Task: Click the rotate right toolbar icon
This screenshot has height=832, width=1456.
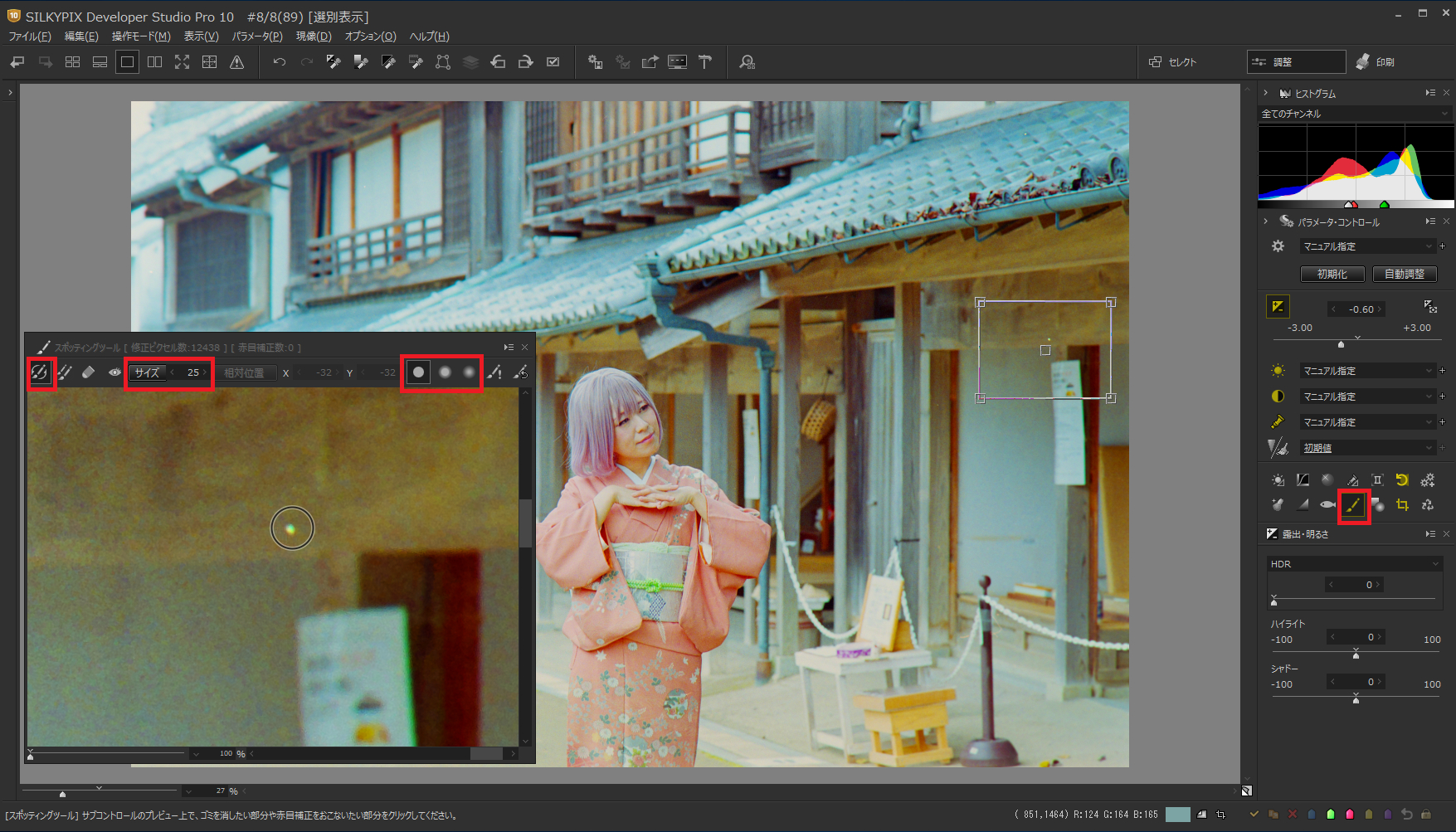Action: click(525, 62)
